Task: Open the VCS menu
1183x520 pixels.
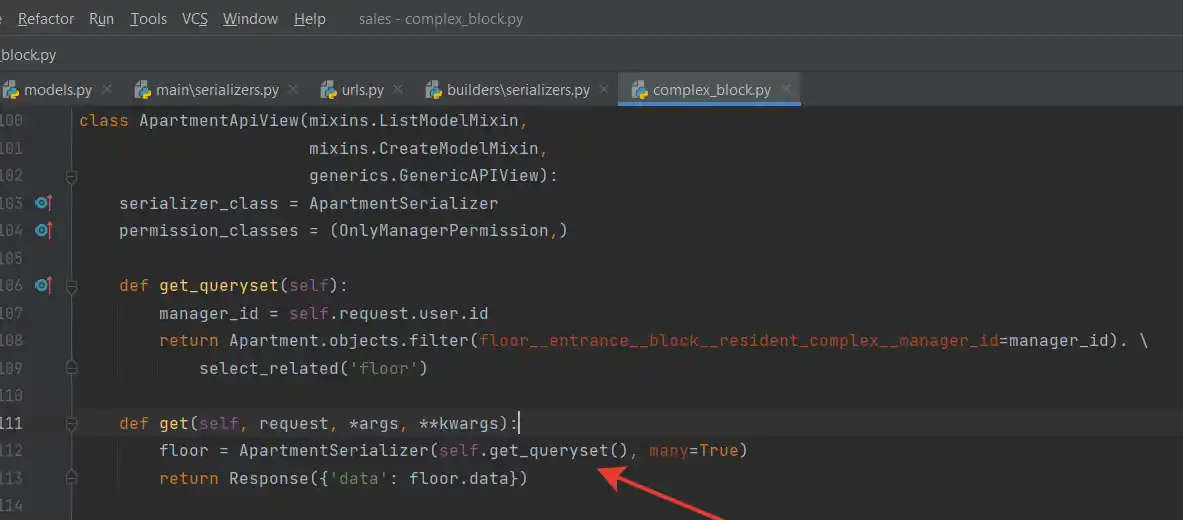Action: point(195,19)
